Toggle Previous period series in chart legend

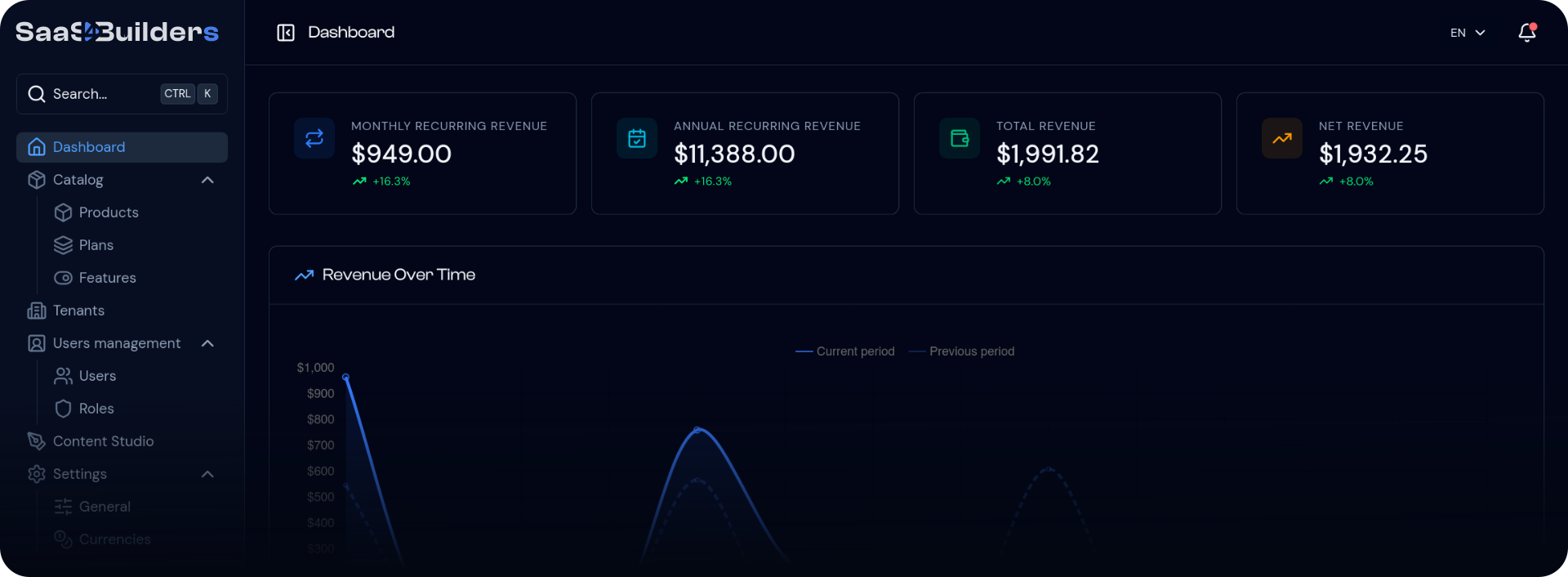click(962, 351)
